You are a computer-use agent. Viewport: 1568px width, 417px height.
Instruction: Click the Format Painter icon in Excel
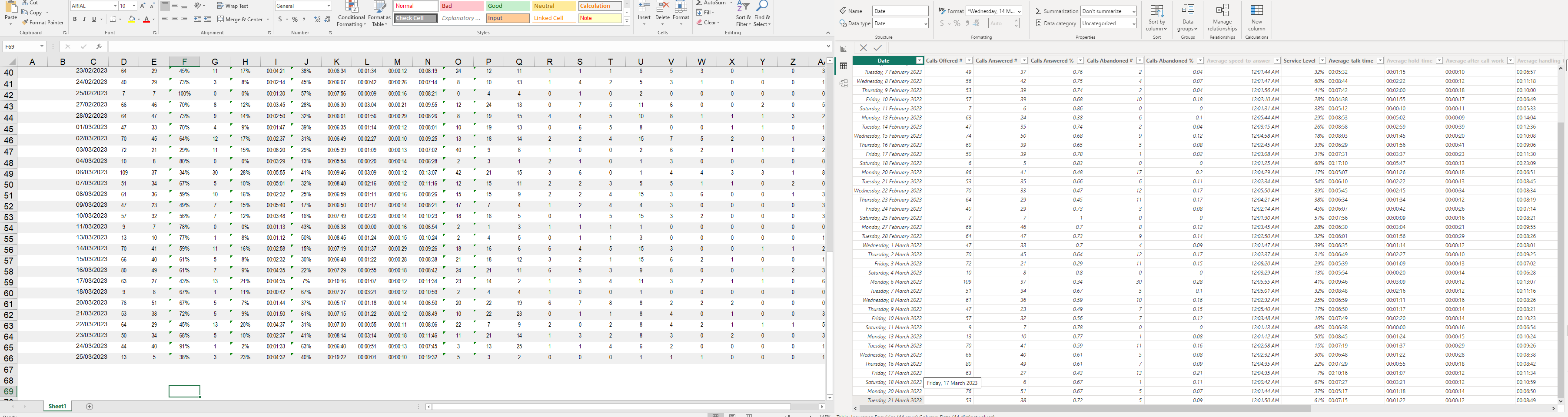pyautogui.click(x=25, y=23)
